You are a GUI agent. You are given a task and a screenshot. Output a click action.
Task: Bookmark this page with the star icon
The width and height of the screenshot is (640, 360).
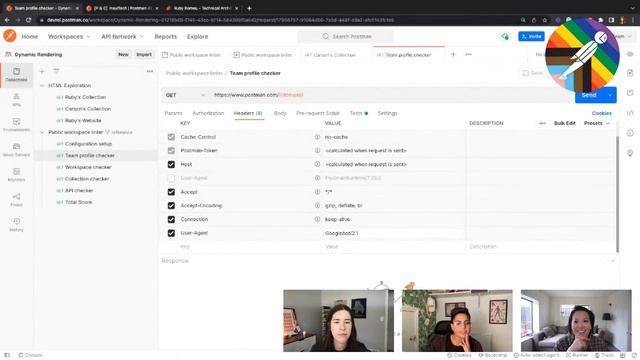click(x=544, y=20)
